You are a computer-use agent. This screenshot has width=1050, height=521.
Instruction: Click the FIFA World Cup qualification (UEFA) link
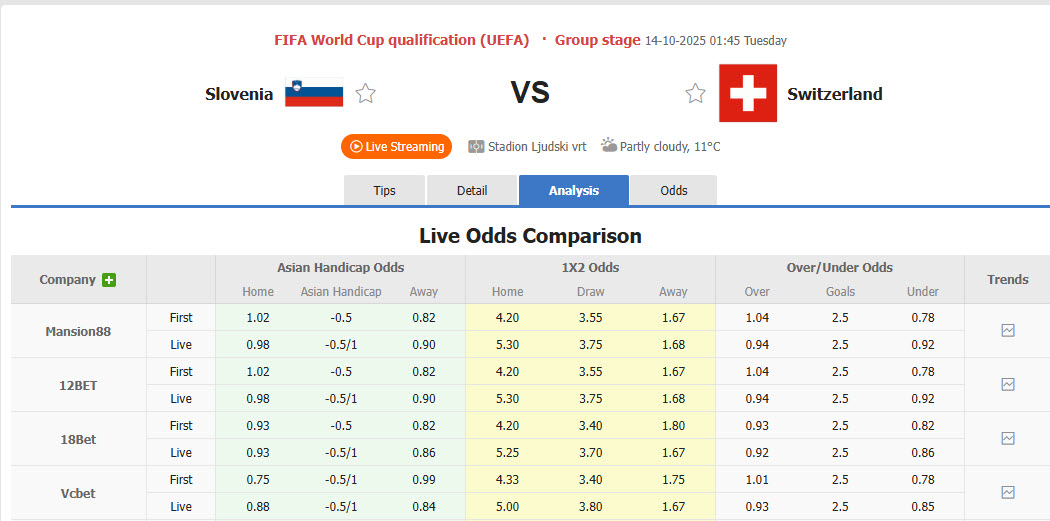pyautogui.click(x=401, y=40)
